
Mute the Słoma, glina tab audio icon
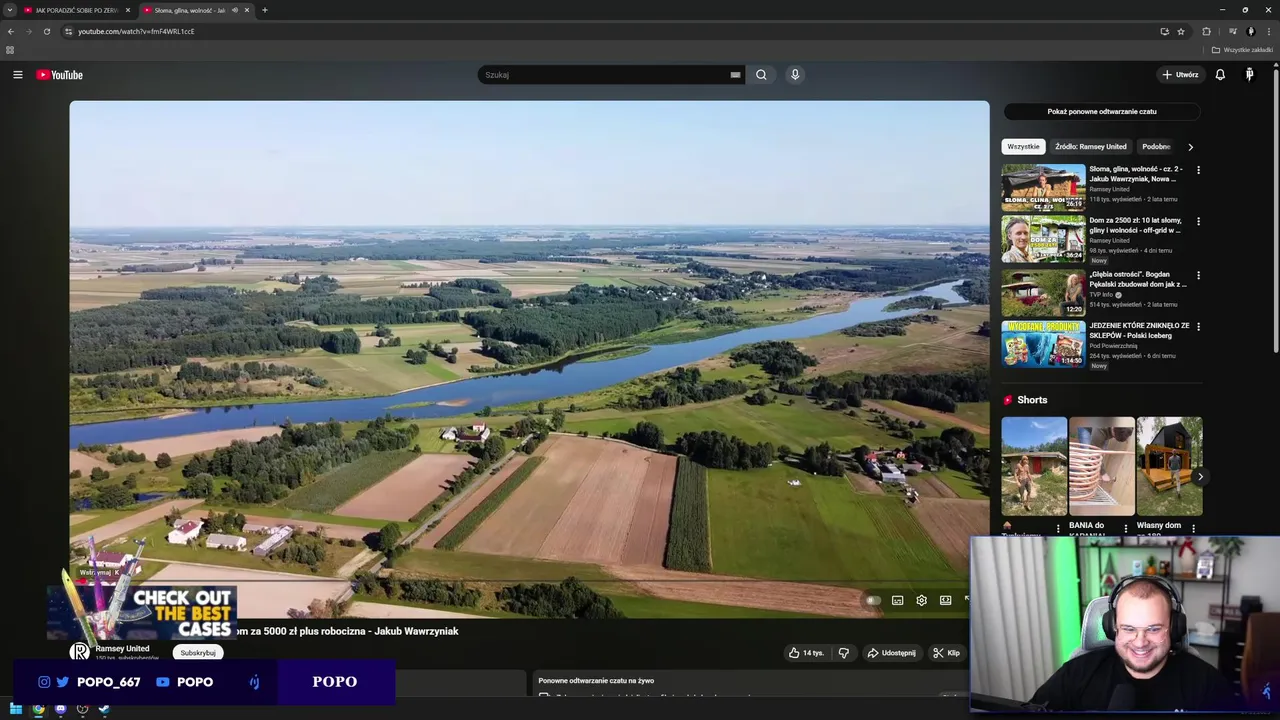(x=235, y=10)
